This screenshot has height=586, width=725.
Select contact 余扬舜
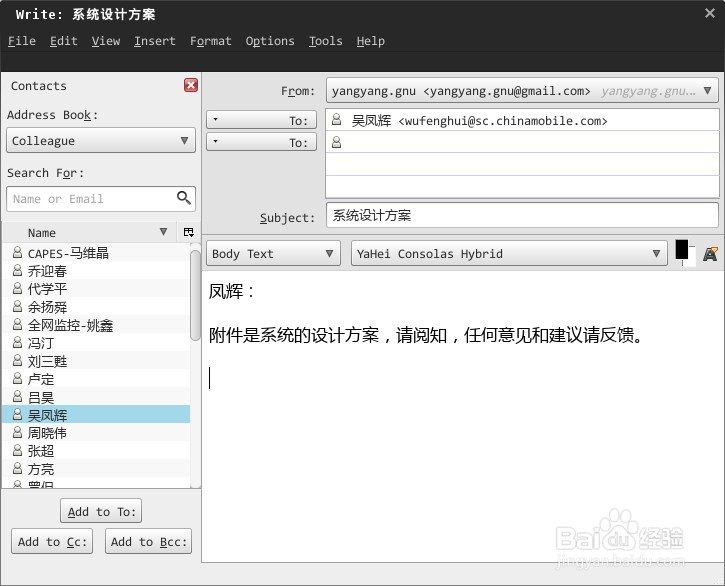tap(96, 307)
